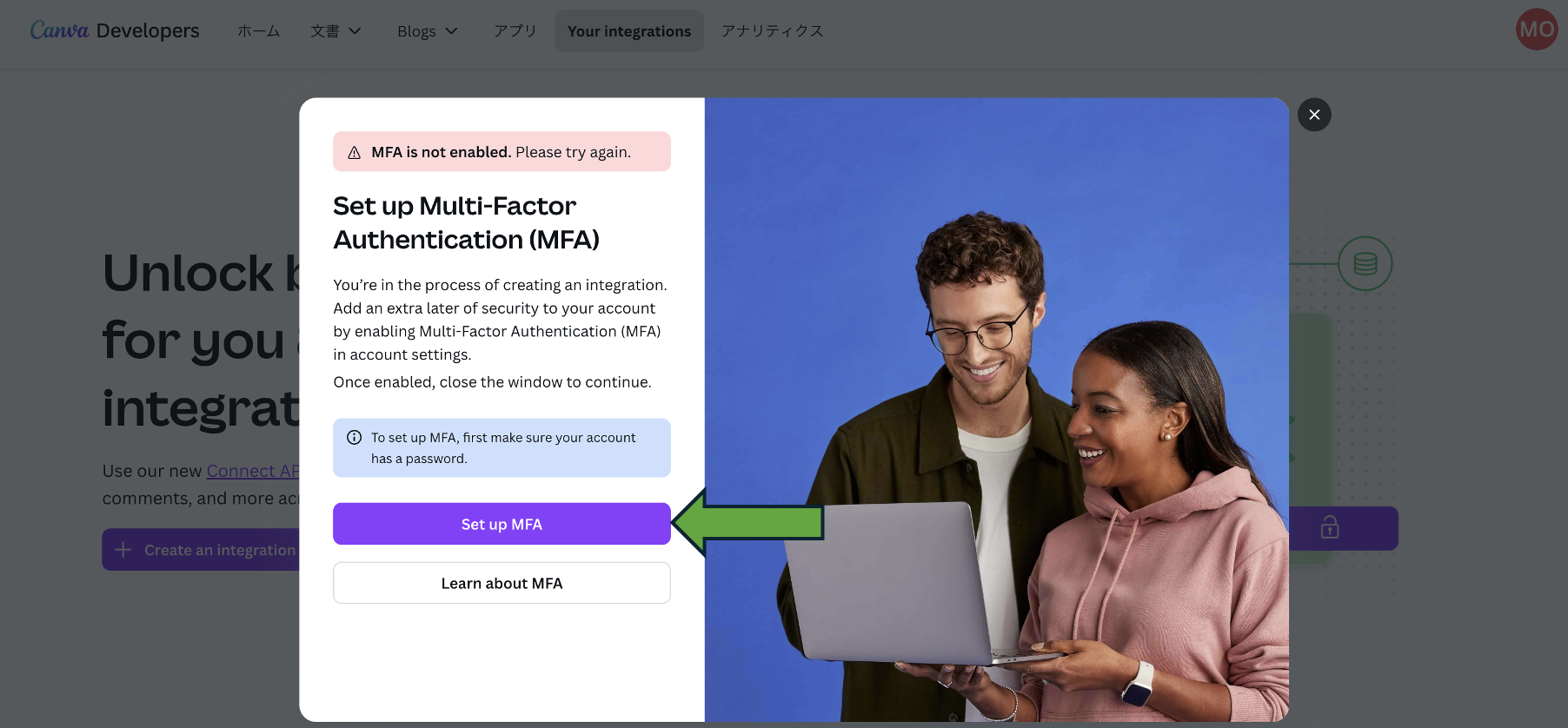This screenshot has height=728, width=1568.
Task: Click Create an integration button
Action: [x=201, y=550]
